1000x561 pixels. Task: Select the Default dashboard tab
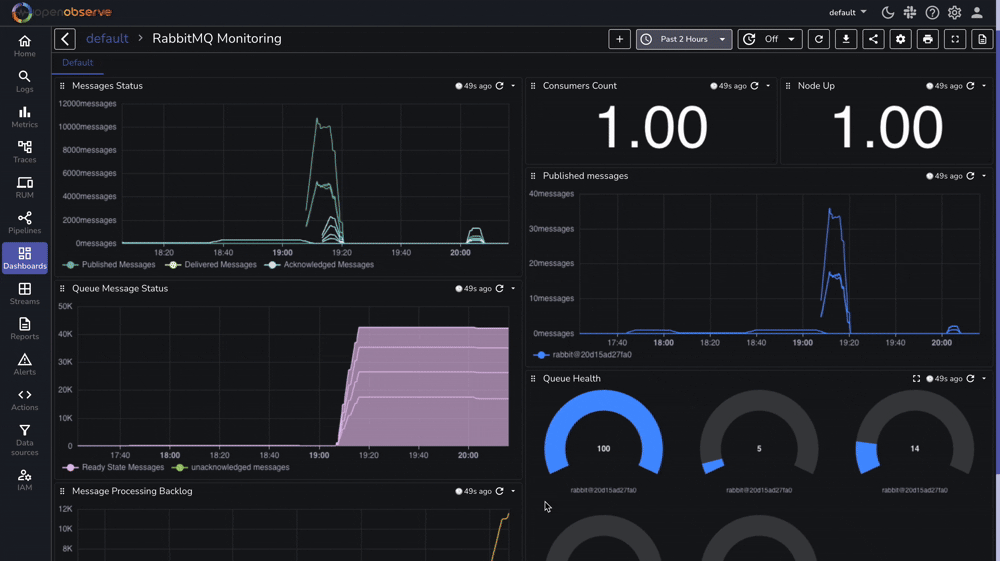(78, 63)
